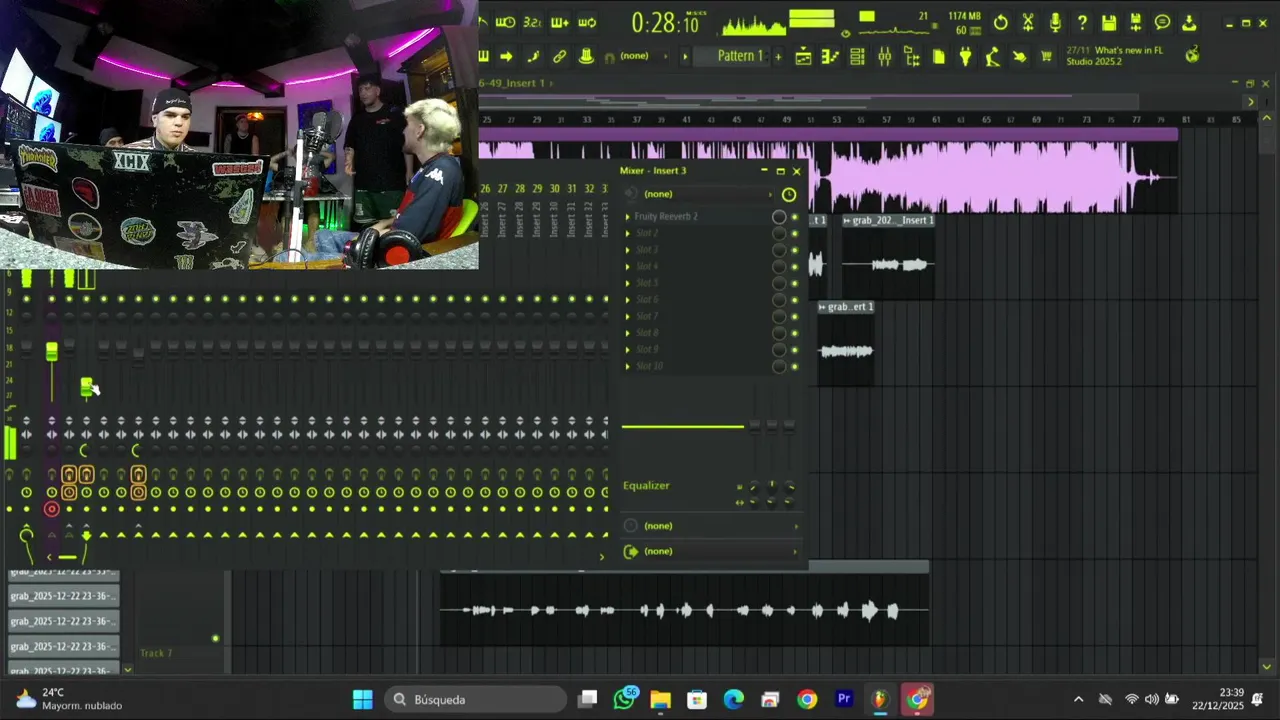Toggle the Slot 8 enable LED
The height and width of the screenshot is (720, 1280).
click(x=795, y=333)
